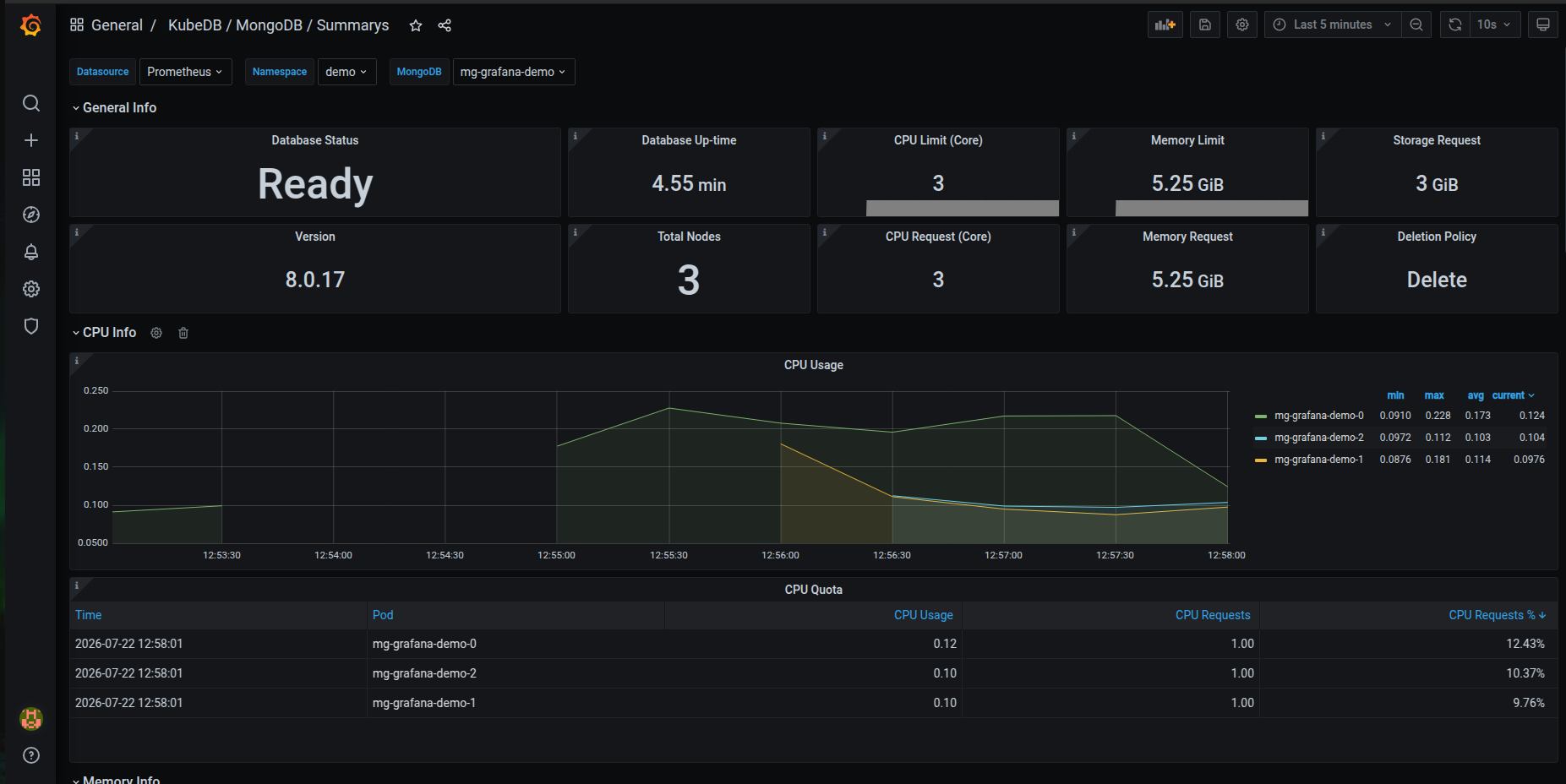
Task: Open the General dashboards grid icon in breadcrumb
Action: click(x=77, y=24)
